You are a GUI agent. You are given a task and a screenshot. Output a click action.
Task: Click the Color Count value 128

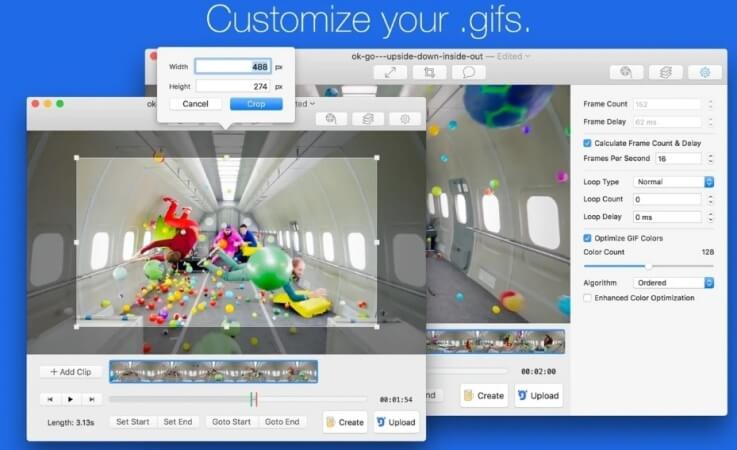click(707, 252)
